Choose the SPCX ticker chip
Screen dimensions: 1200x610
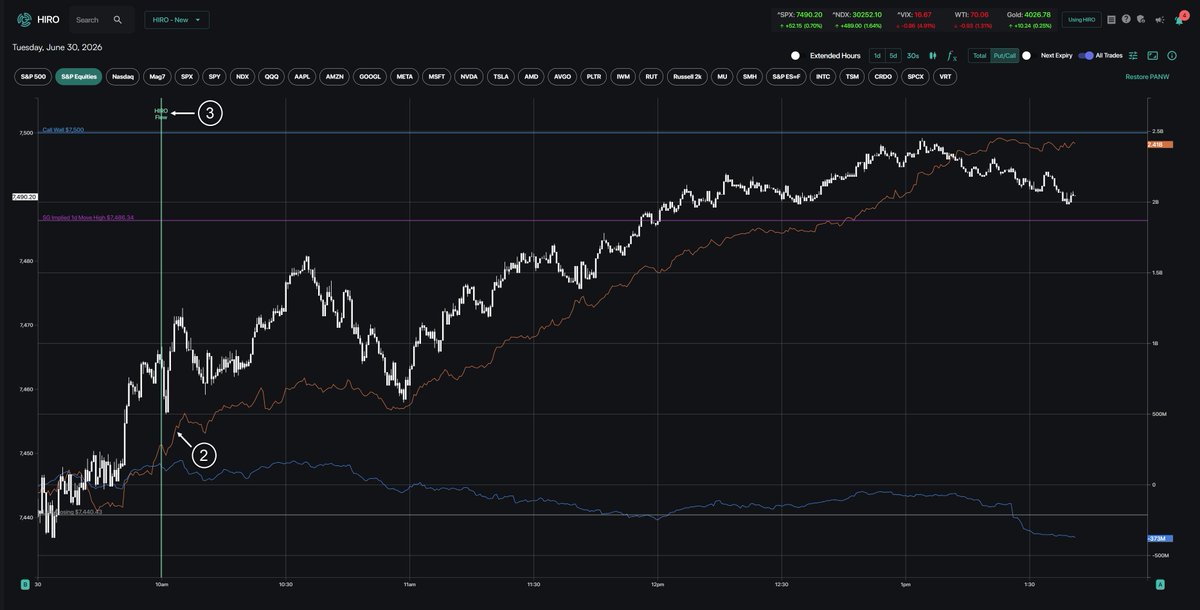point(915,76)
